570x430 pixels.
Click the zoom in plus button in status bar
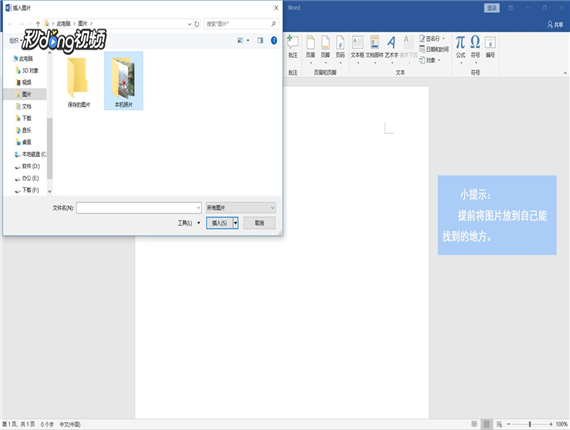551,424
